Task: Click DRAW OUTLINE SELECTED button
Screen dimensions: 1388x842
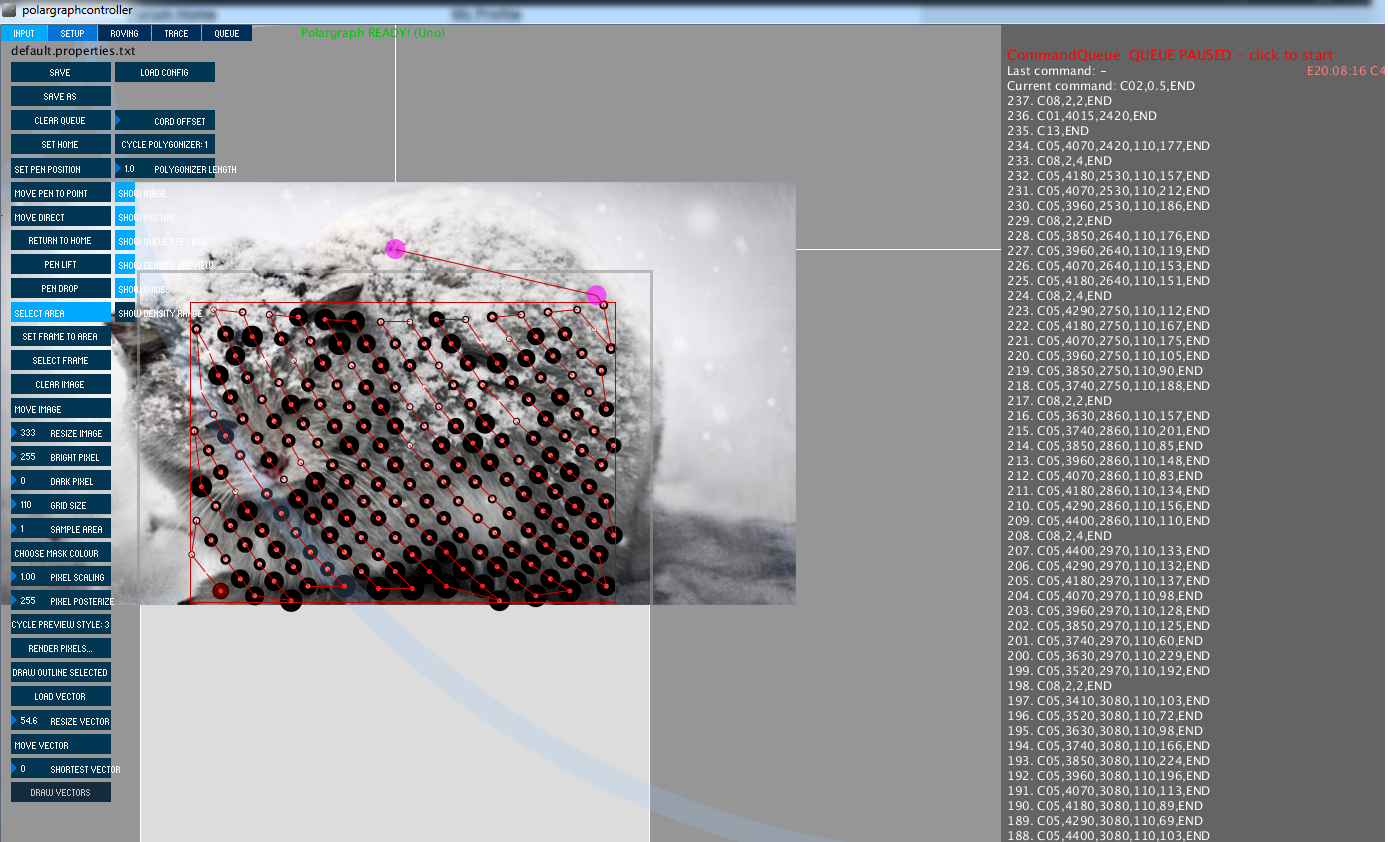Action: point(61,672)
